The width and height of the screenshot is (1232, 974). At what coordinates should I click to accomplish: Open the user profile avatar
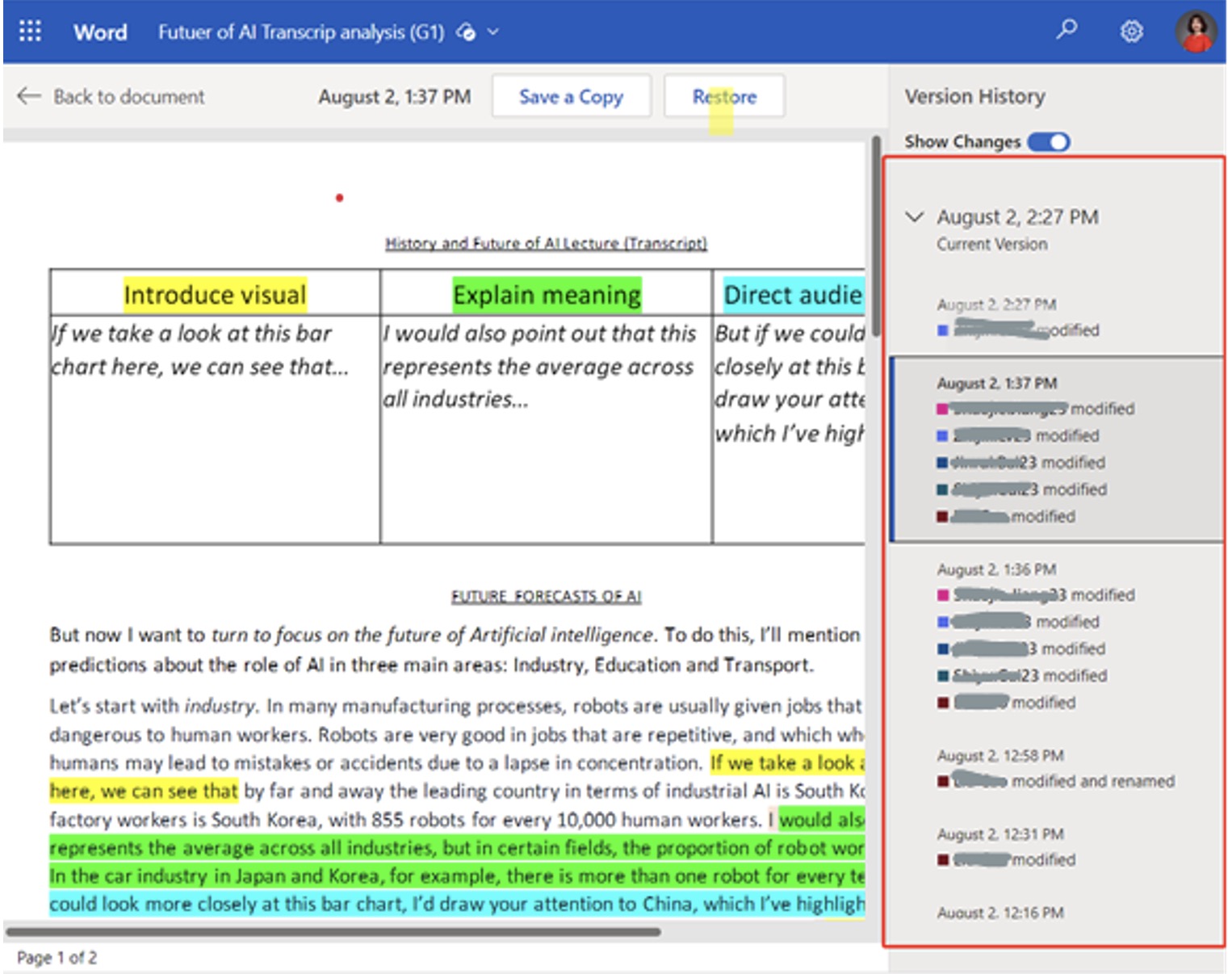click(1196, 31)
